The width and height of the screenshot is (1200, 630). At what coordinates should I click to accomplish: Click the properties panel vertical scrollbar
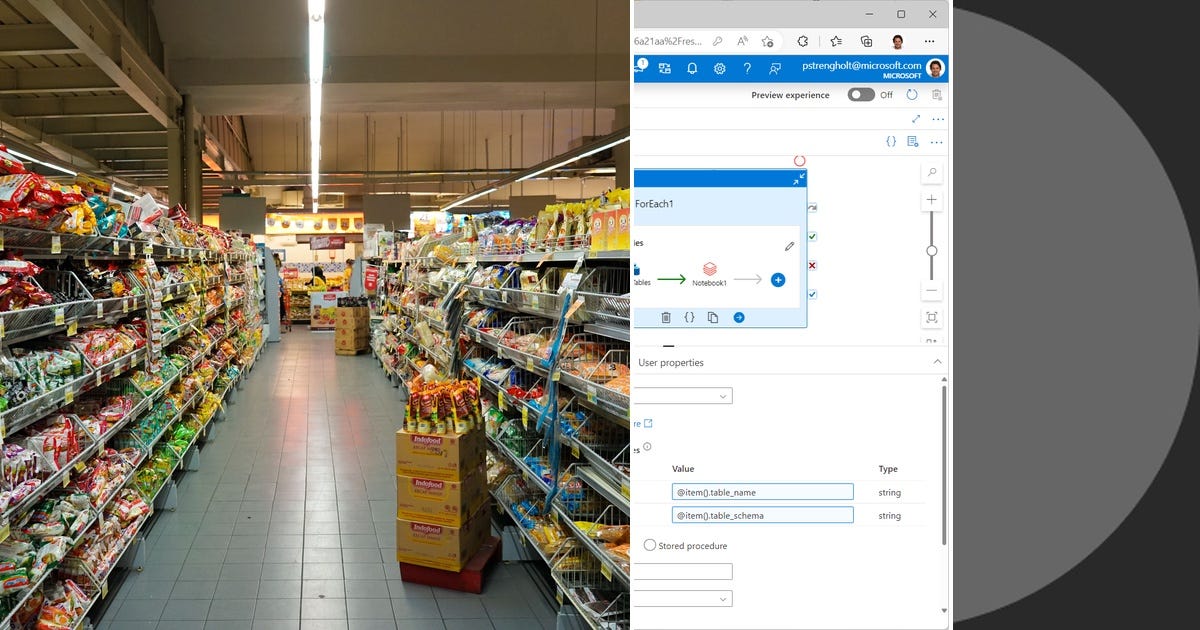pos(944,465)
